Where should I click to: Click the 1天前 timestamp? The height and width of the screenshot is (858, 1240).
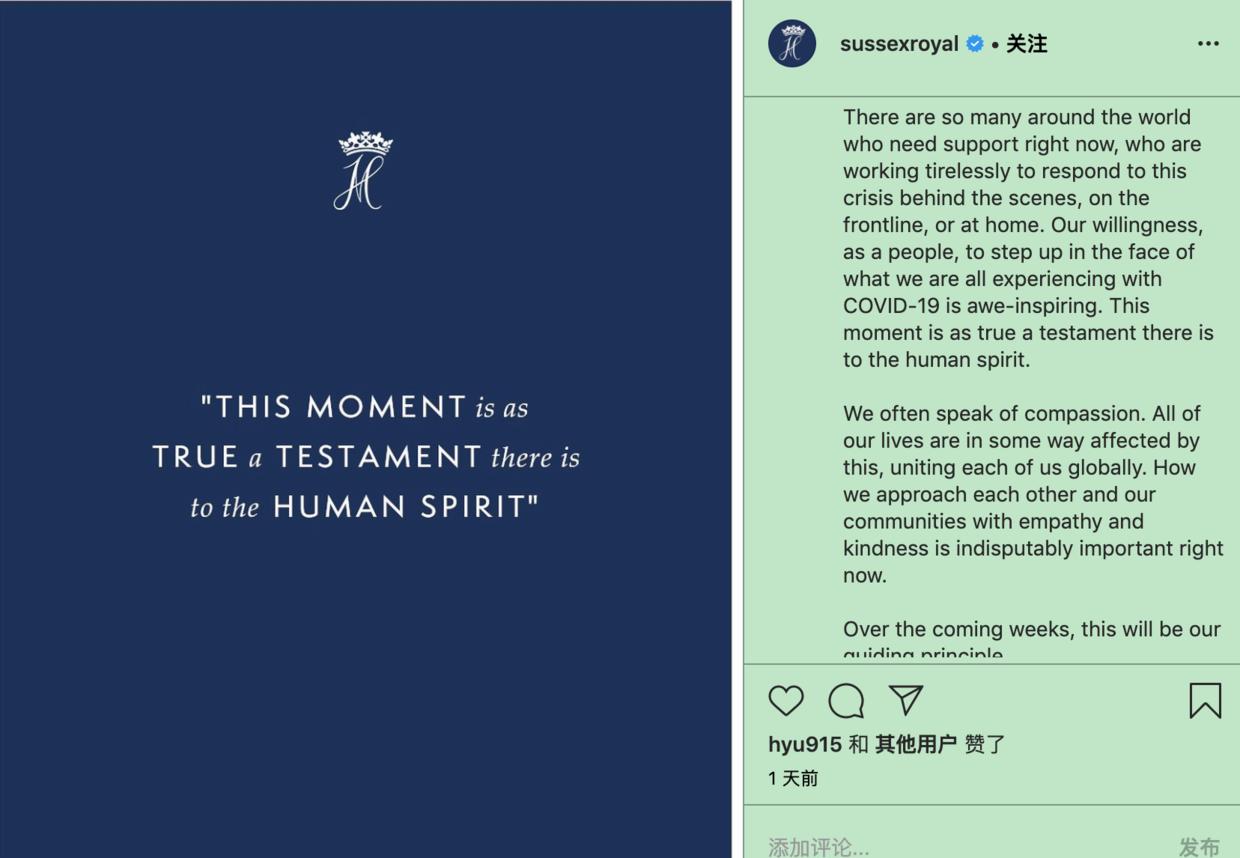(x=793, y=778)
